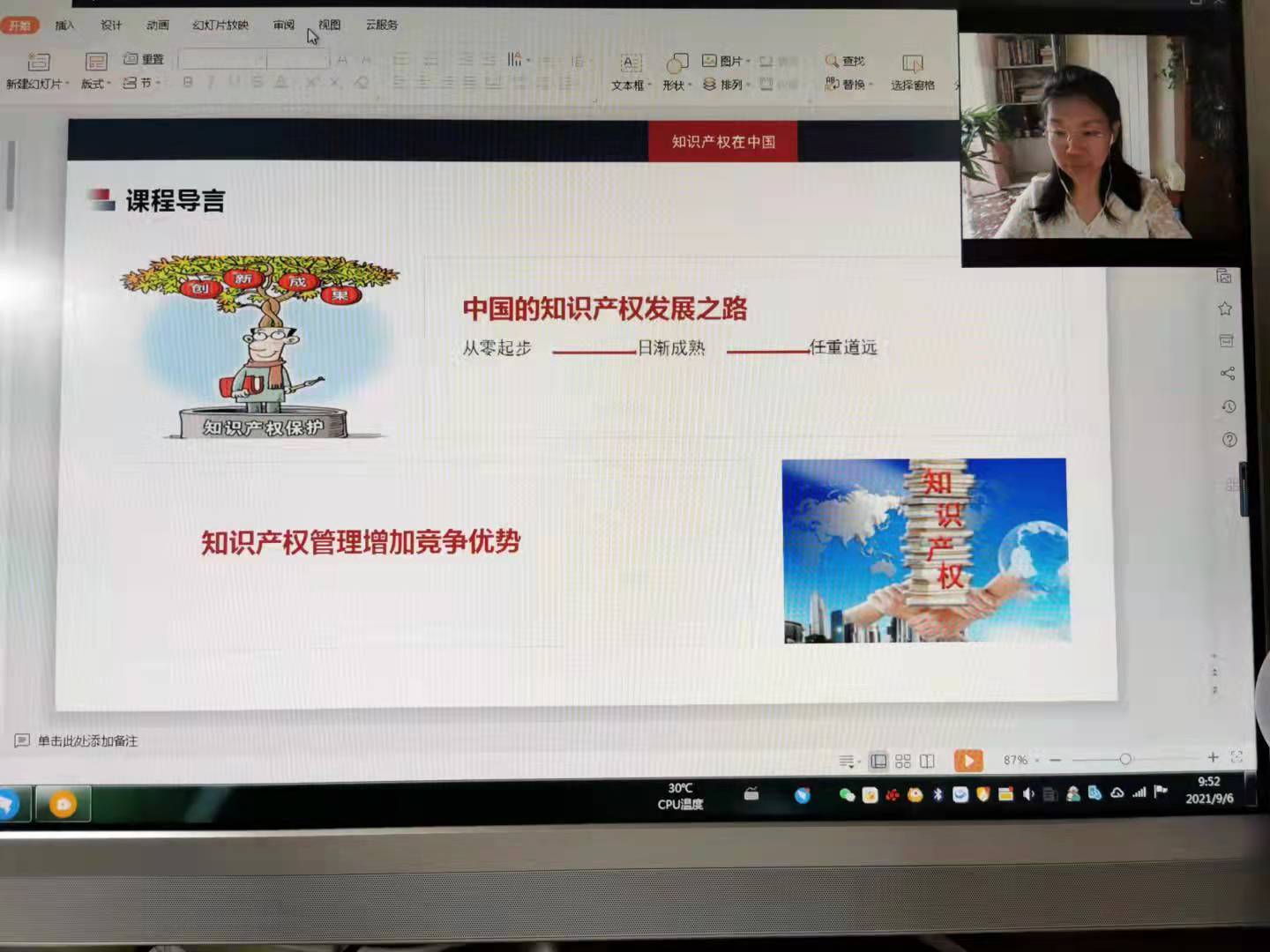Switch to the 幻灯片放映 slideshow tab
The image size is (1270, 952).
220,25
